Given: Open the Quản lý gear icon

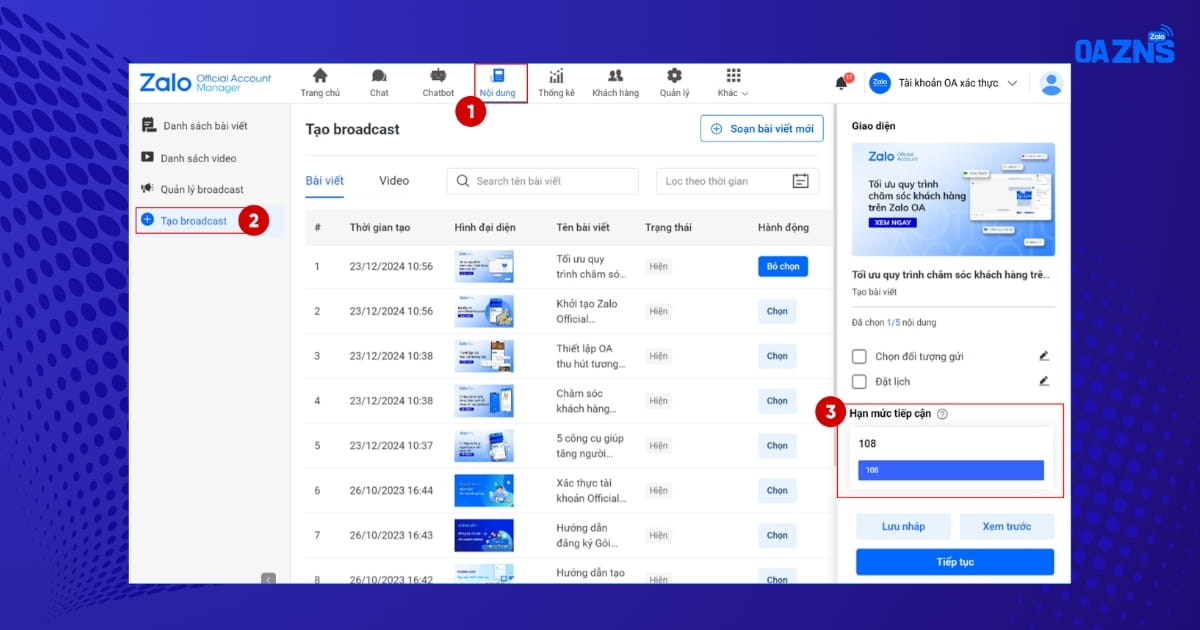Looking at the screenshot, I should (x=674, y=76).
